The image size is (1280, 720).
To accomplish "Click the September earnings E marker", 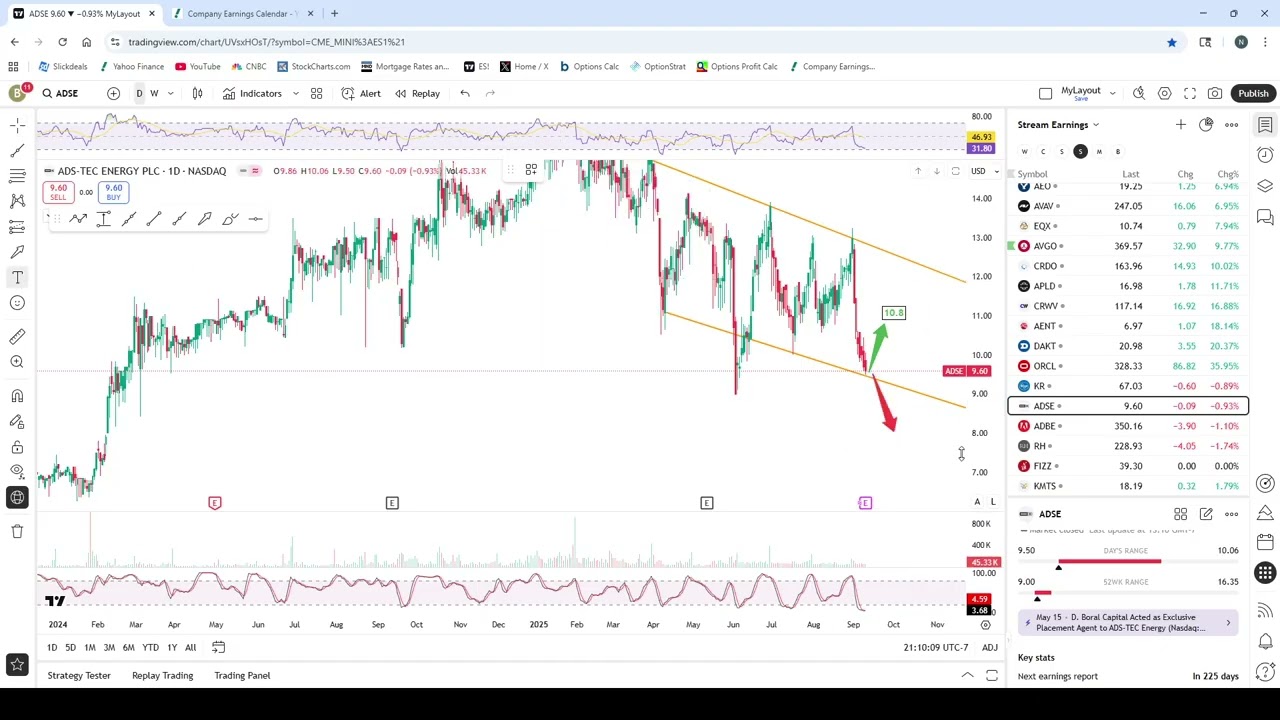I will 865,503.
